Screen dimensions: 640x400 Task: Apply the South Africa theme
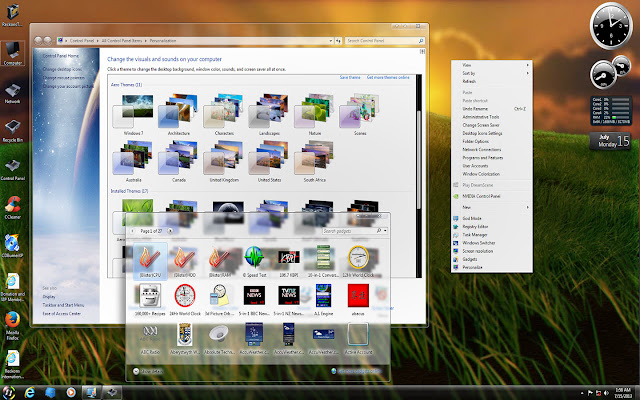315,161
